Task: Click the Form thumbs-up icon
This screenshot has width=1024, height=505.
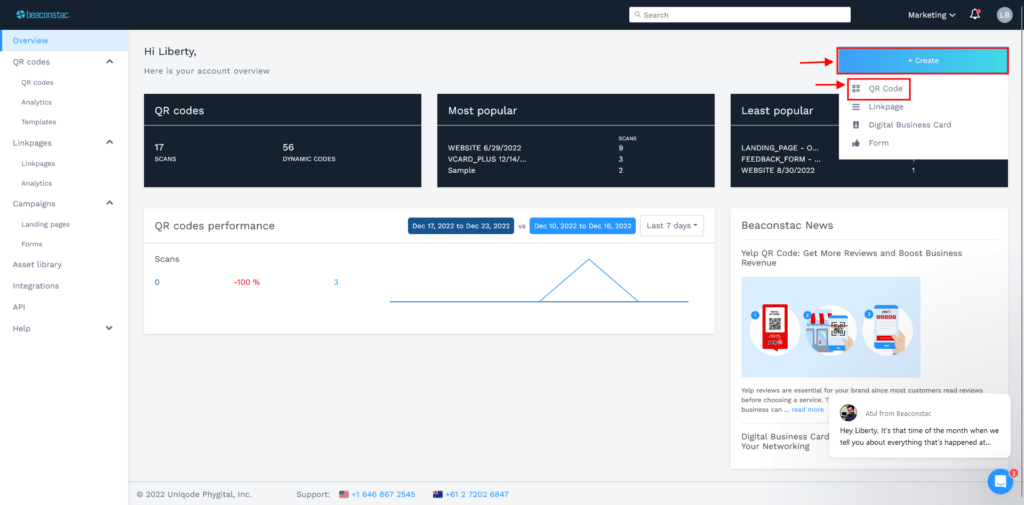Action: pos(856,142)
